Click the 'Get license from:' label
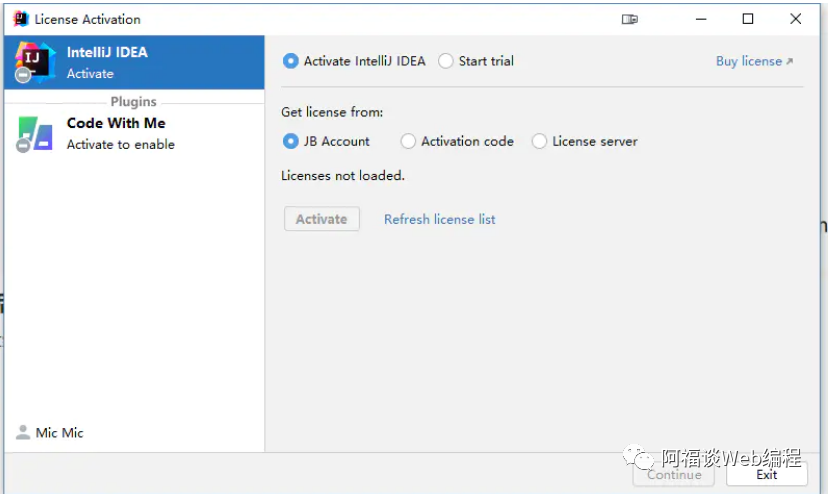Image resolution: width=828 pixels, height=494 pixels. (332, 112)
